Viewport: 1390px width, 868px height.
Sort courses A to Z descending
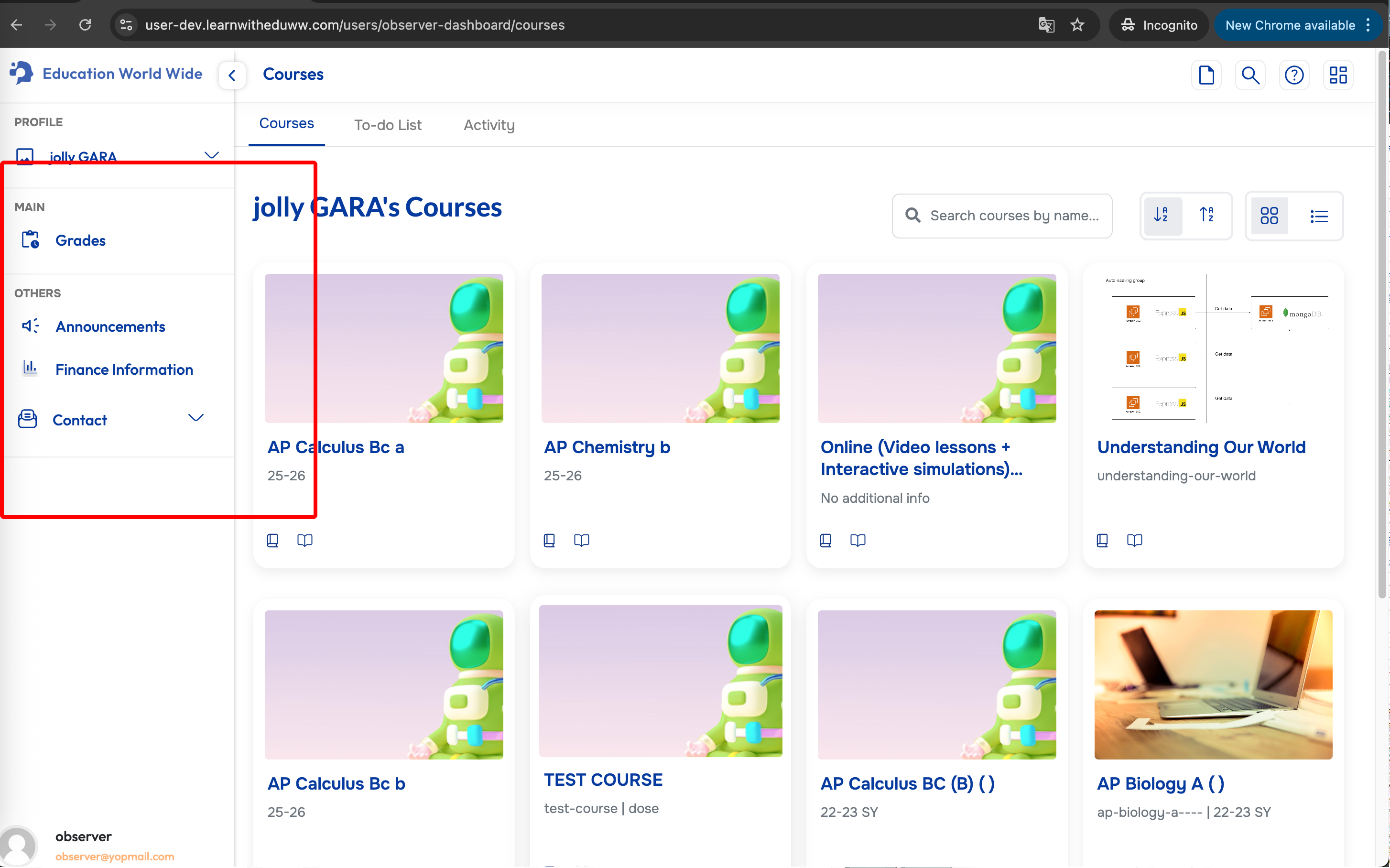tap(1162, 215)
